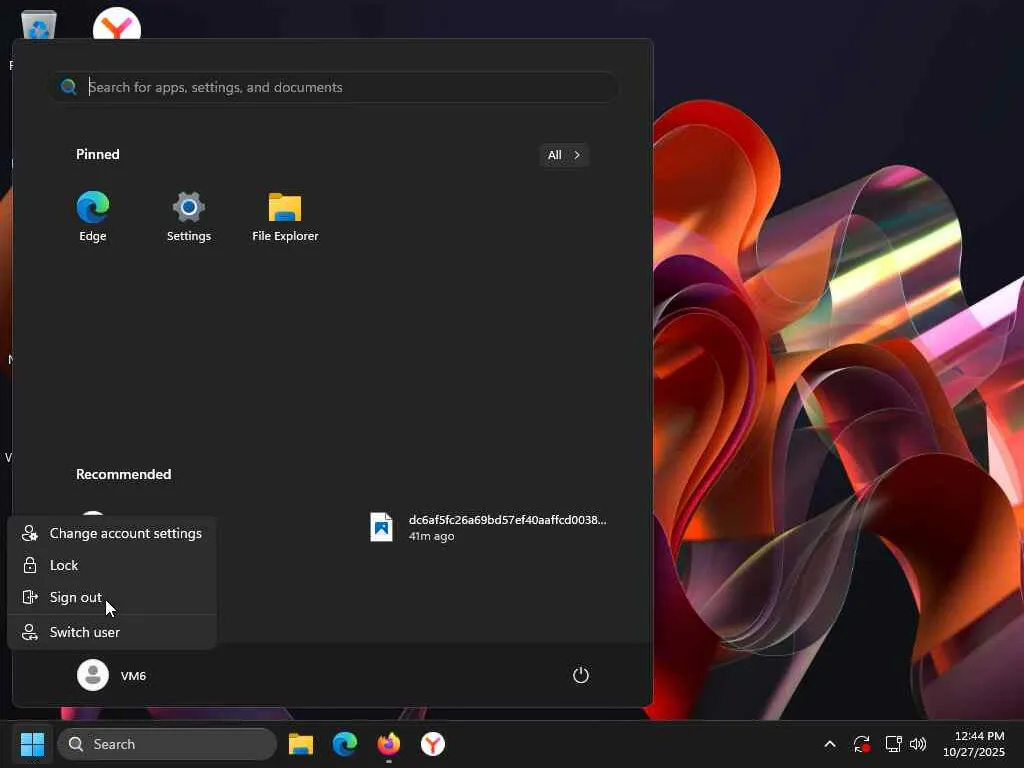Open the clock showing 12:44 PM
The image size is (1024, 768).
pyautogui.click(x=974, y=744)
